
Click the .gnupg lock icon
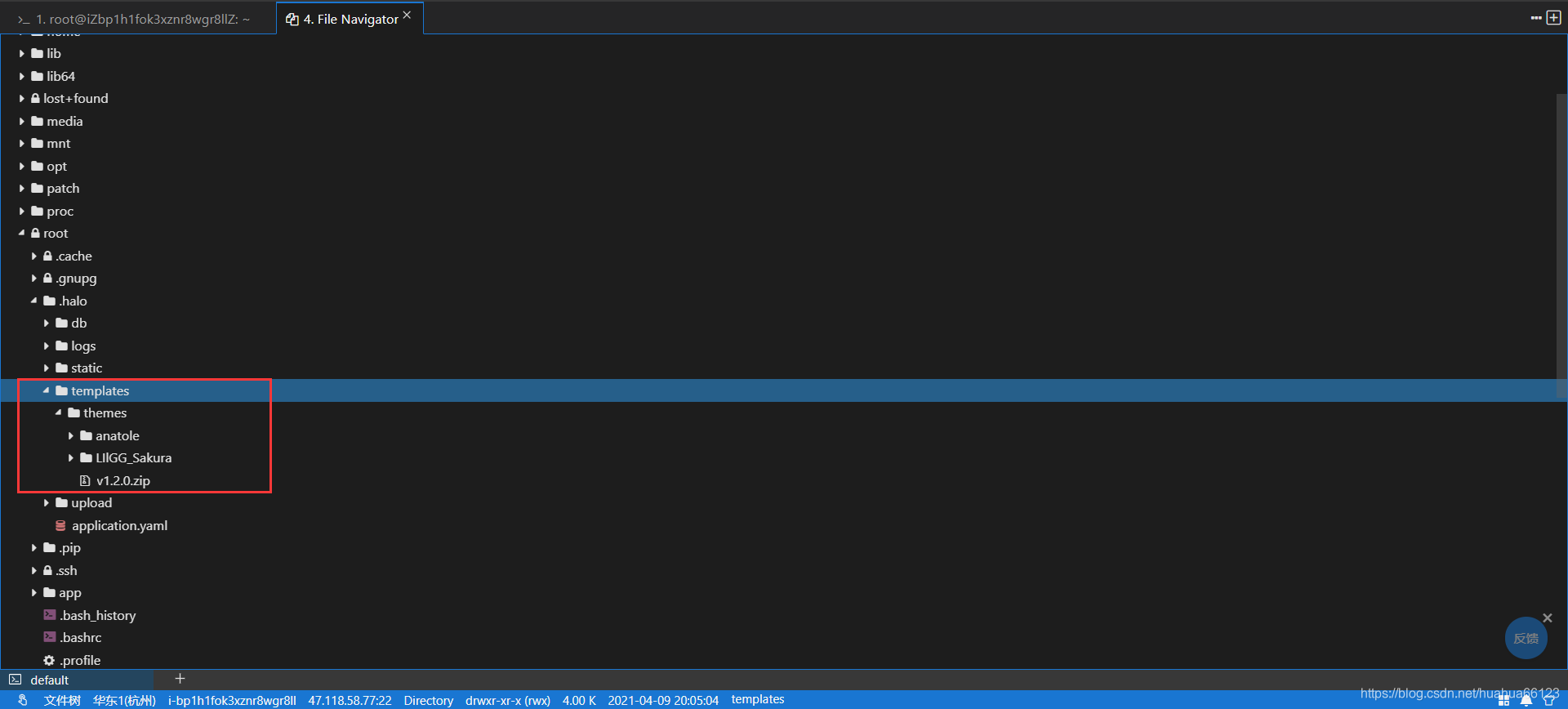[47, 278]
